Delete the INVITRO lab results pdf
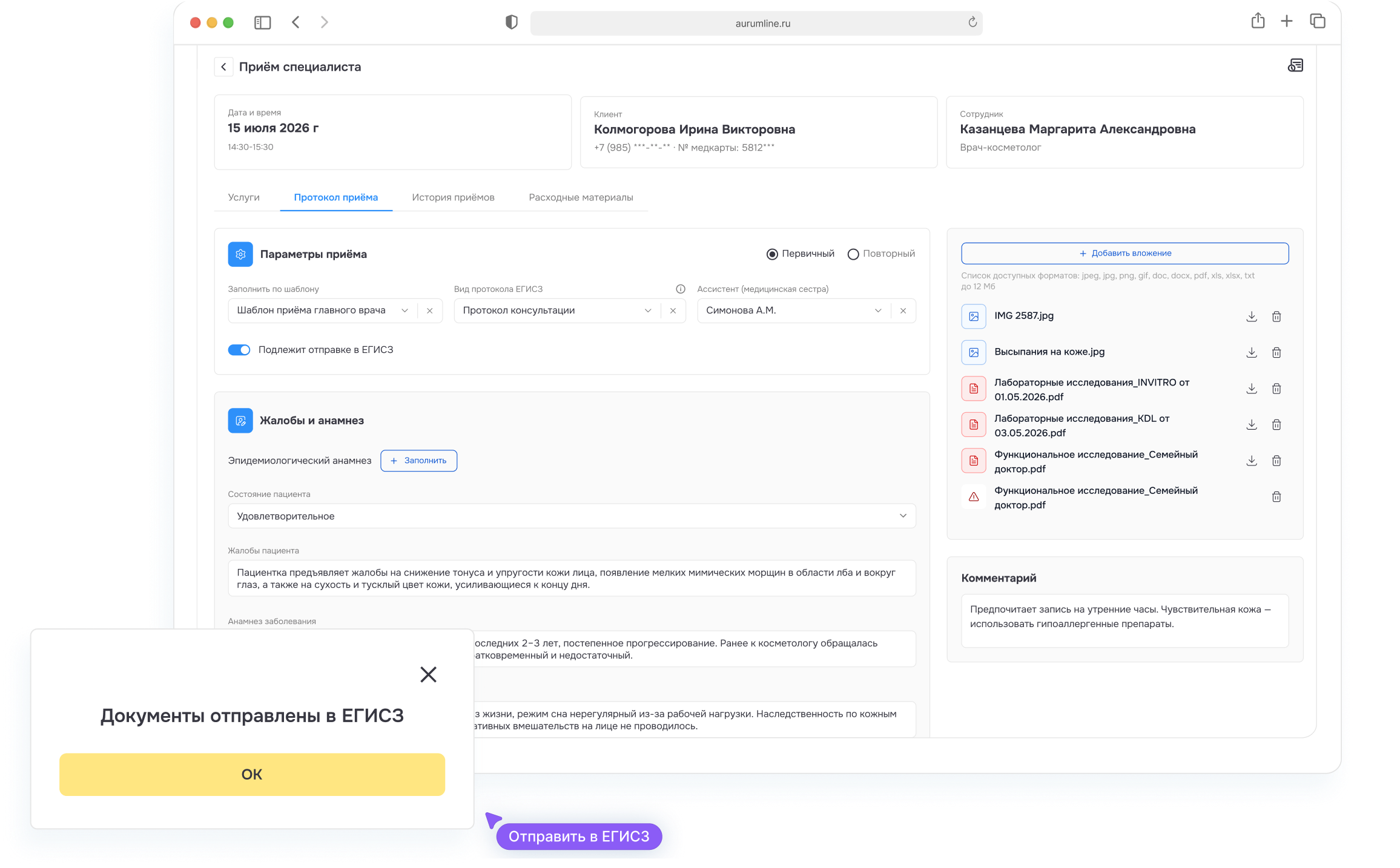Screen dimensions: 1400x868 pos(1276,389)
